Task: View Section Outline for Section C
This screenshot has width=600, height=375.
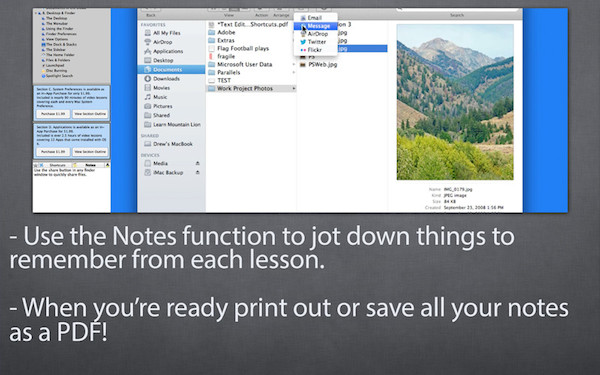Action: pos(90,114)
